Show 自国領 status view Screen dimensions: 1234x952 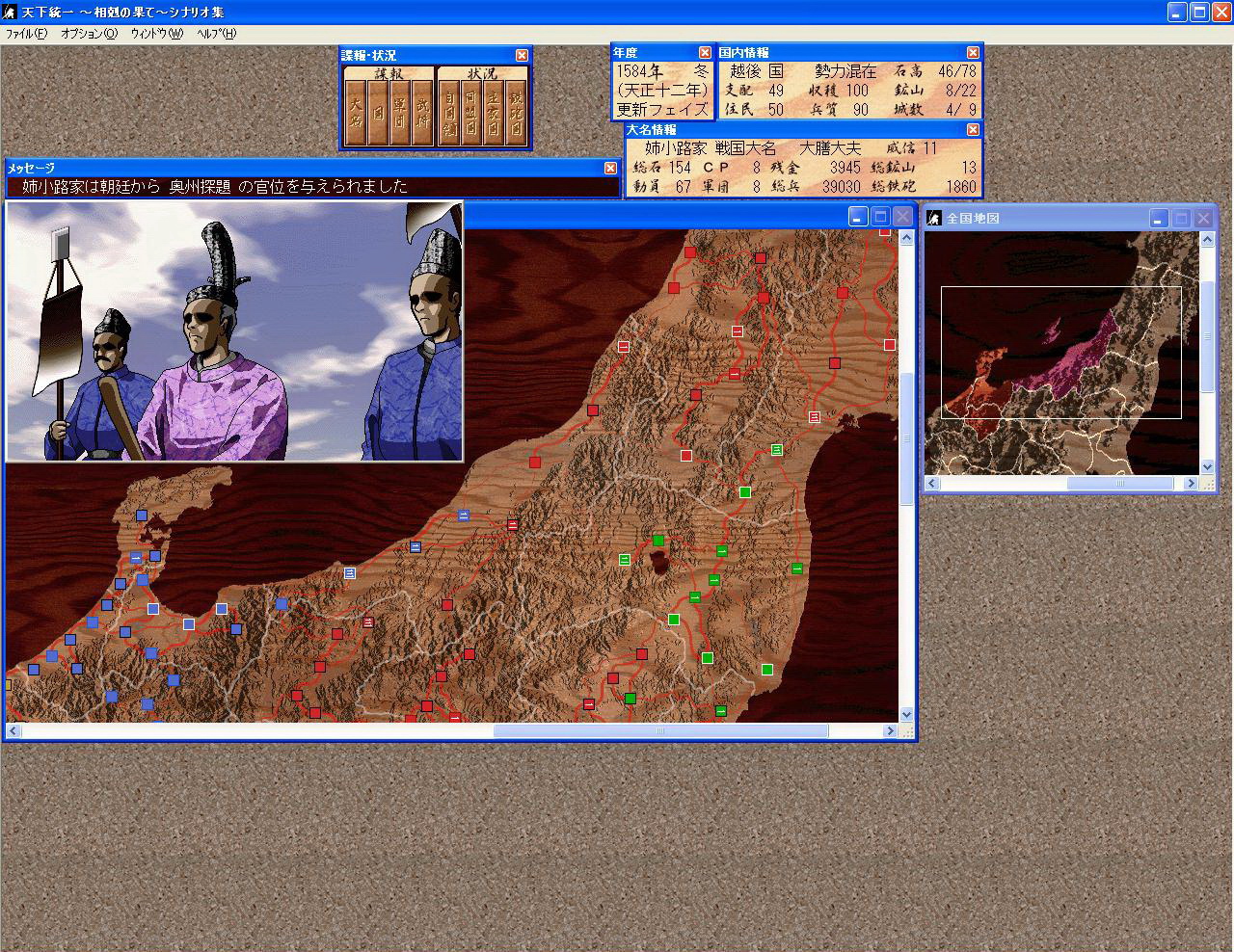(448, 113)
